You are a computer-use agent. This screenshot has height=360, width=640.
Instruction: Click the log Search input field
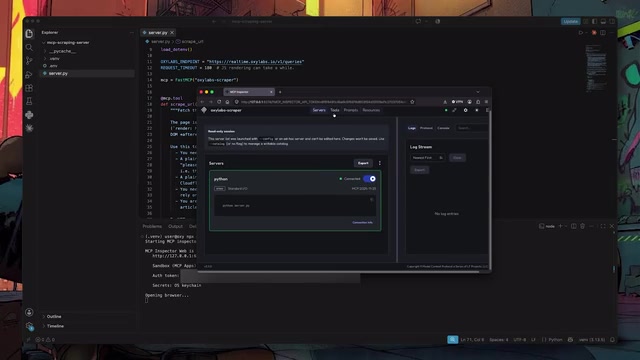tap(471, 128)
